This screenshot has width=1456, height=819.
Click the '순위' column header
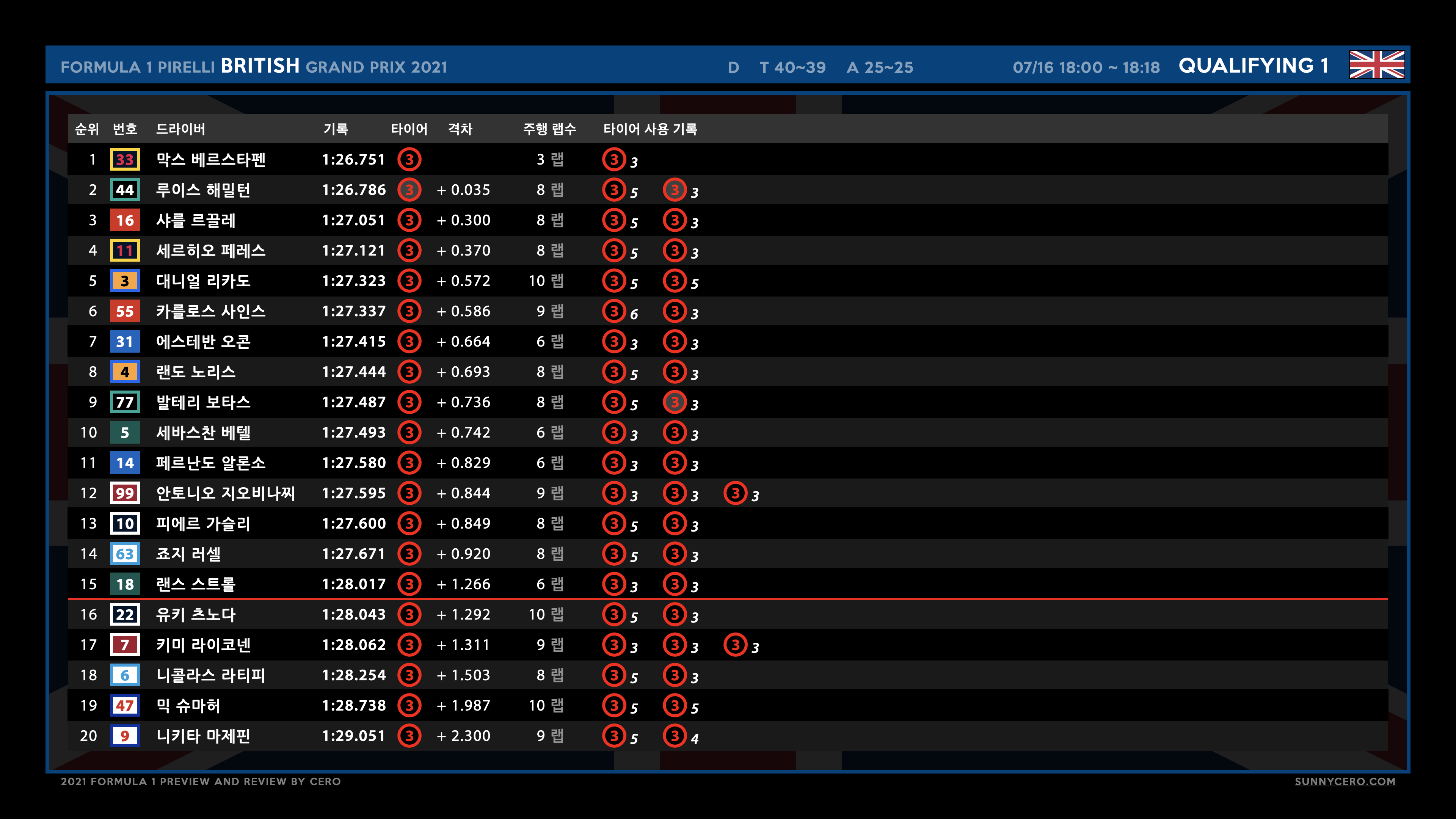coord(87,129)
